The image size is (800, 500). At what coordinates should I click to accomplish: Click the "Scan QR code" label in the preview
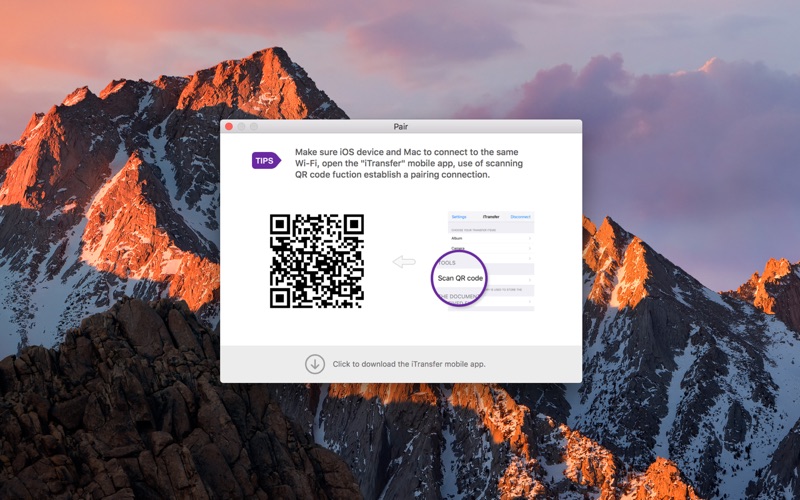pyautogui.click(x=460, y=278)
